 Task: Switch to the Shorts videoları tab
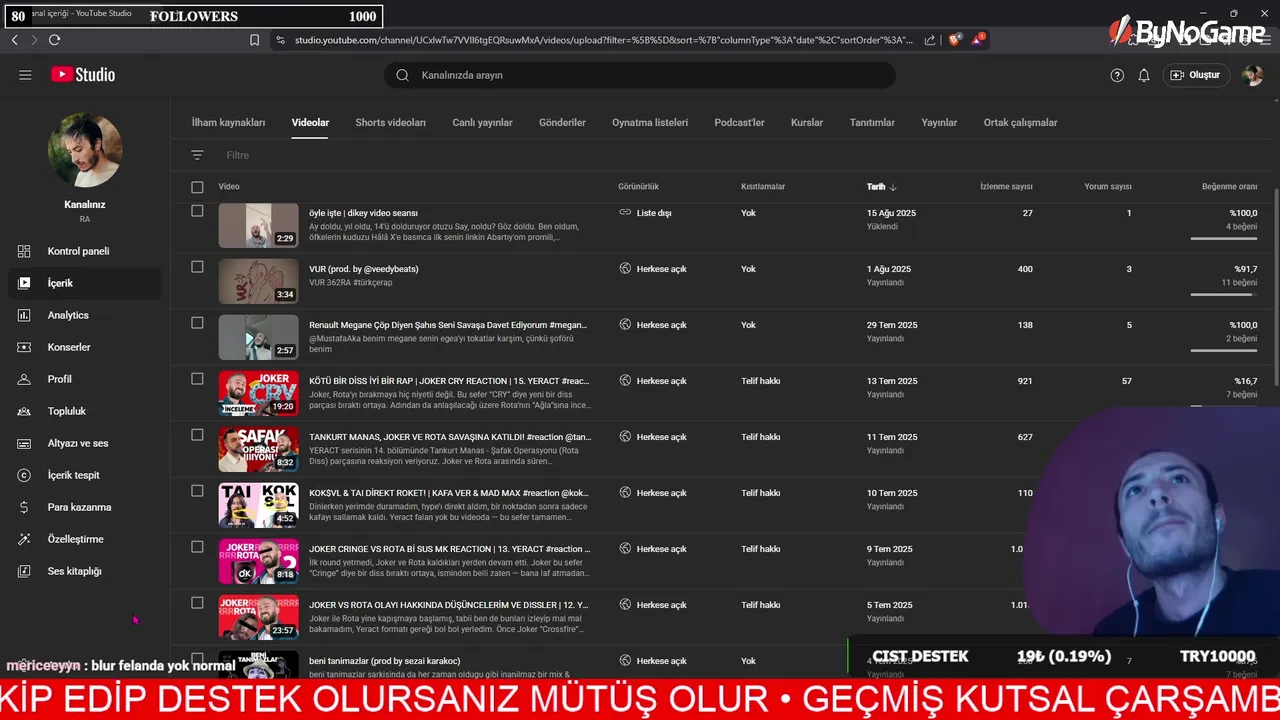click(x=390, y=122)
